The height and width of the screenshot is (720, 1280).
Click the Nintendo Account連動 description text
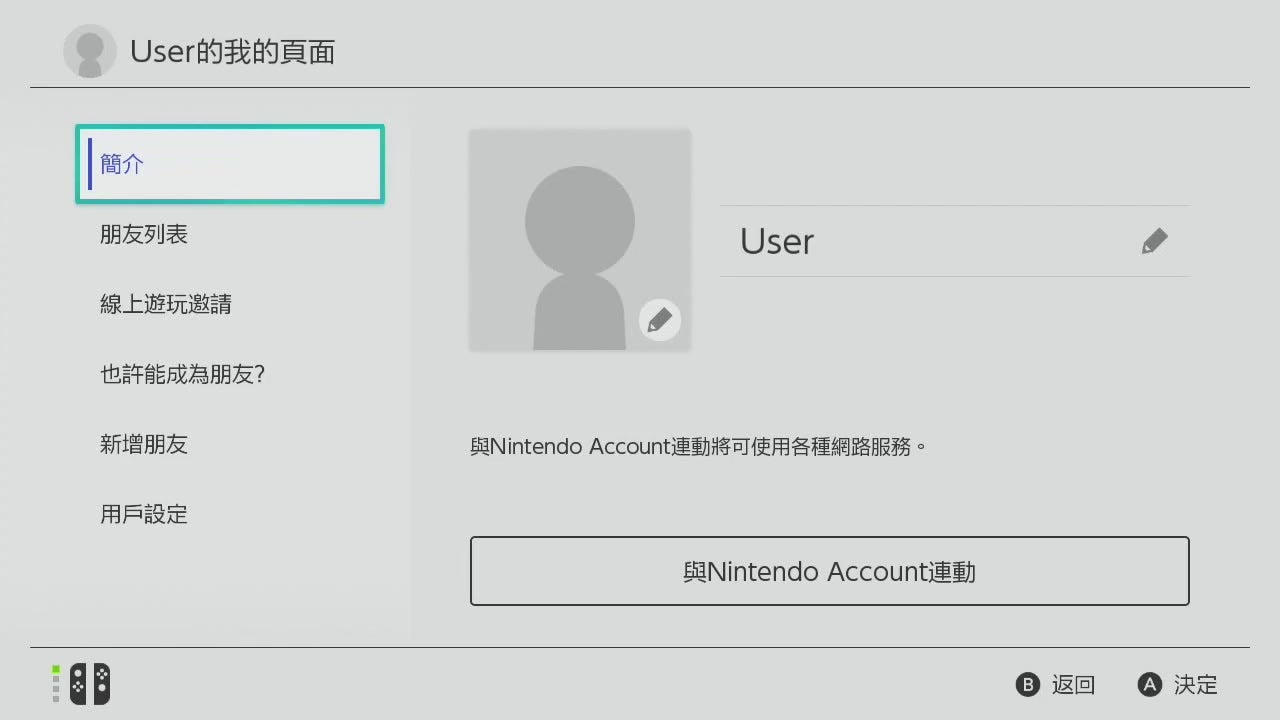[x=699, y=446]
